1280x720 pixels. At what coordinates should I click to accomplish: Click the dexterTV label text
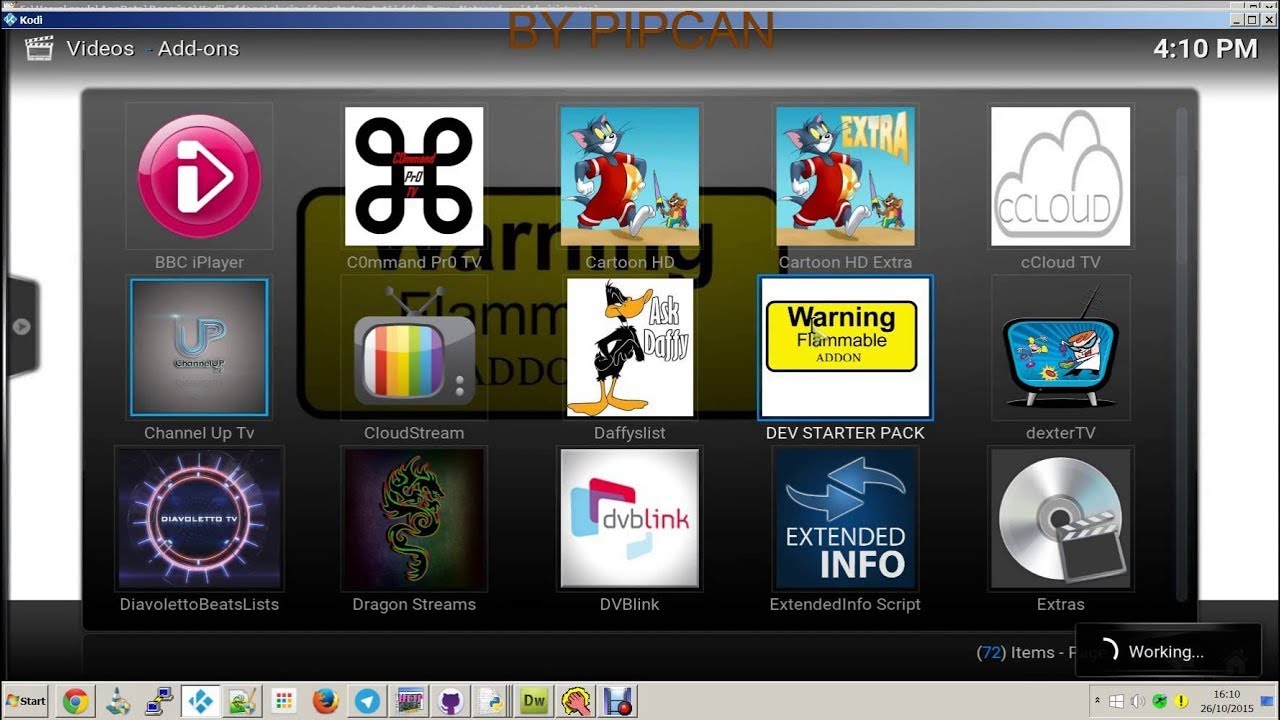1061,433
